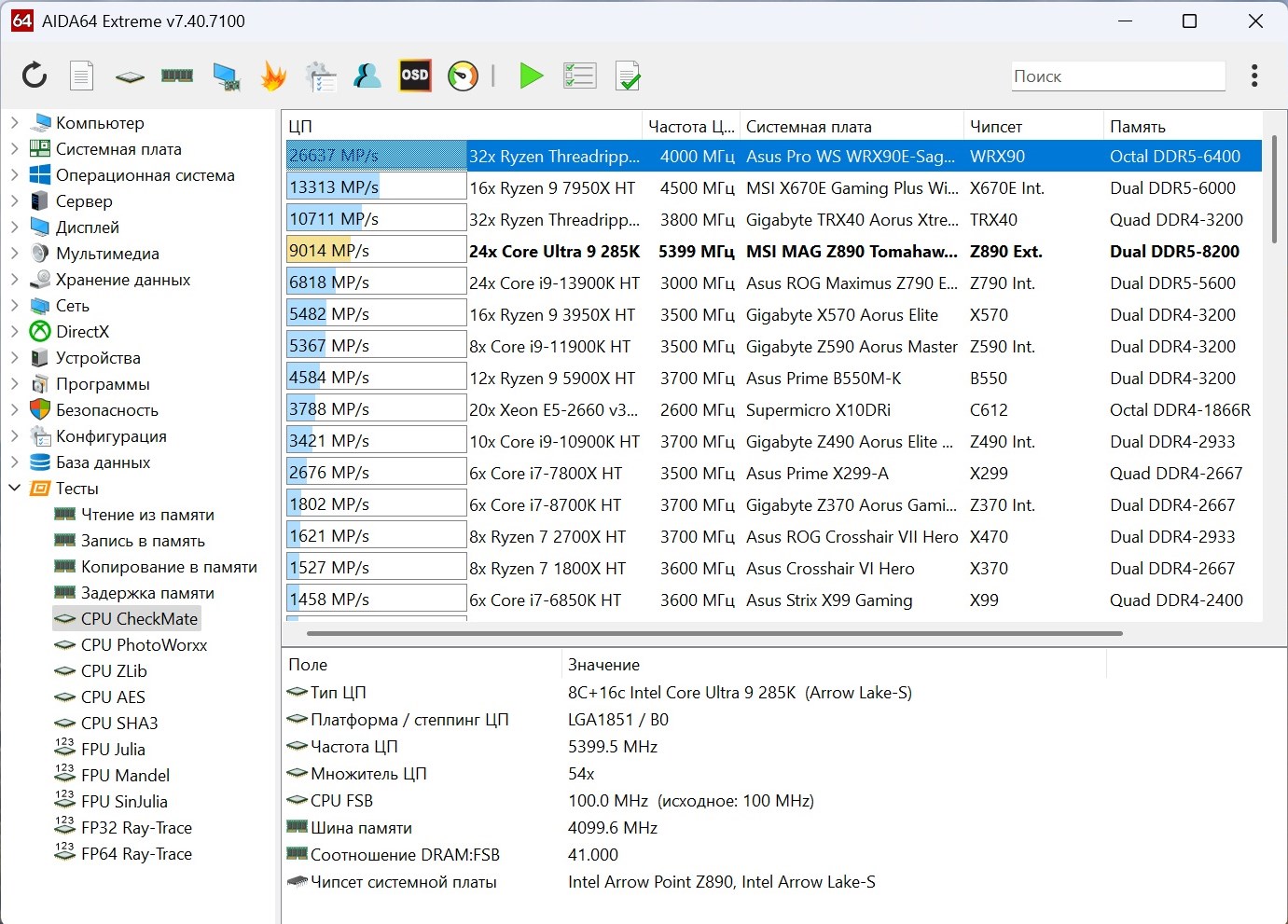Open the memory module toolbar icon
The image size is (1288, 924).
point(177,76)
